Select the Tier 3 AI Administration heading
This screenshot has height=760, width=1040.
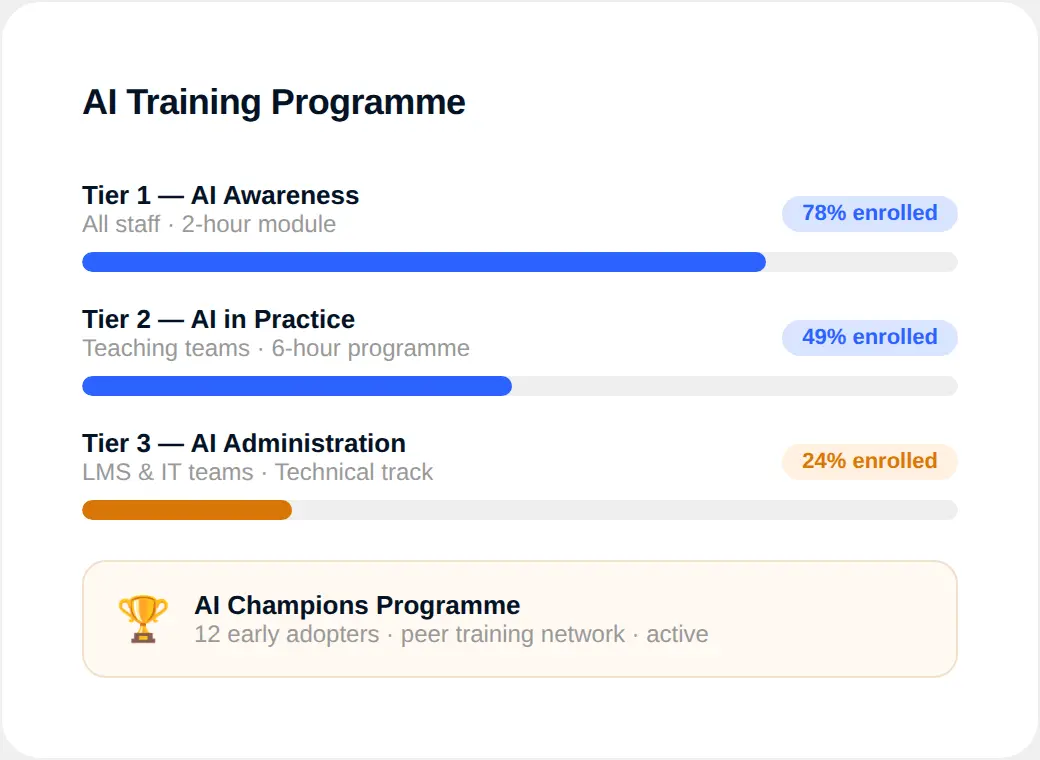pyautogui.click(x=244, y=443)
